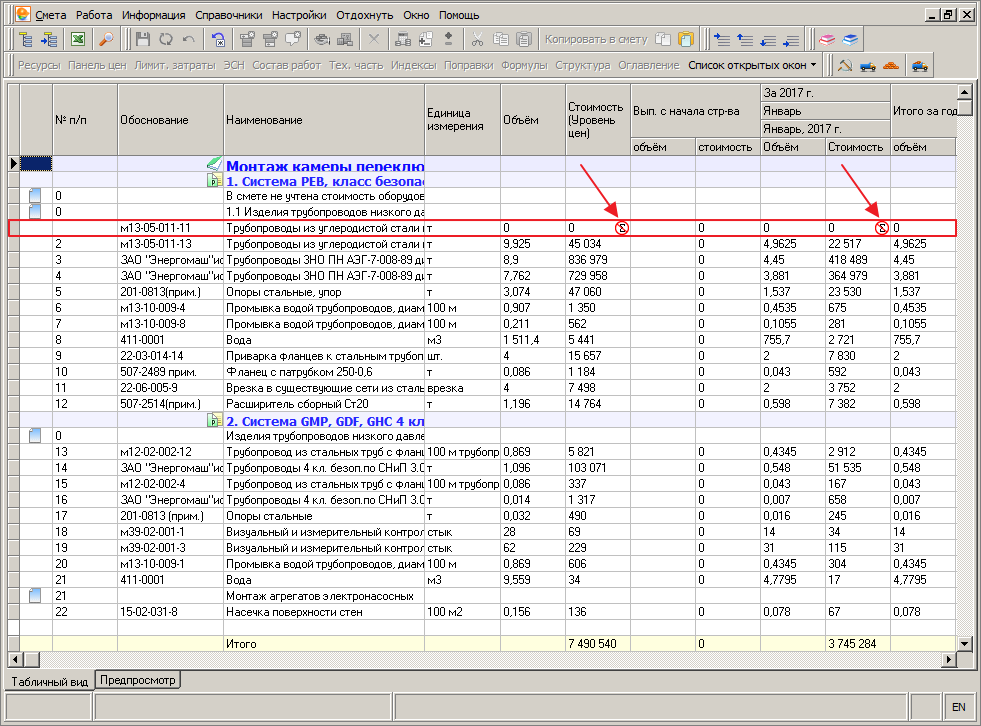Click the scissors cut icon
The height and width of the screenshot is (726, 981).
pos(477,39)
